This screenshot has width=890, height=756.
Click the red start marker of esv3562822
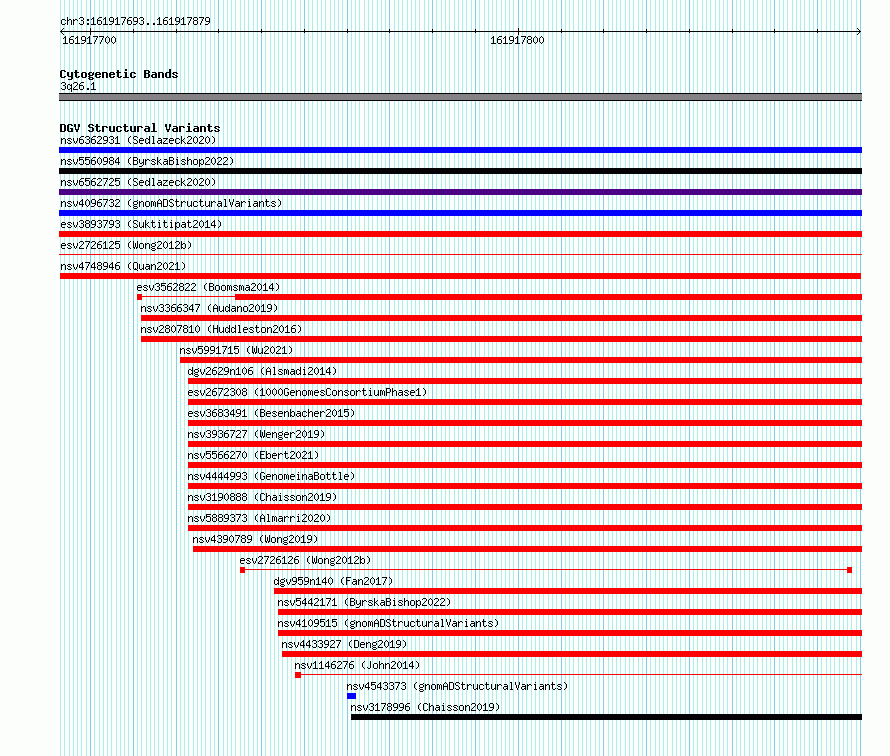pyautogui.click(x=140, y=297)
